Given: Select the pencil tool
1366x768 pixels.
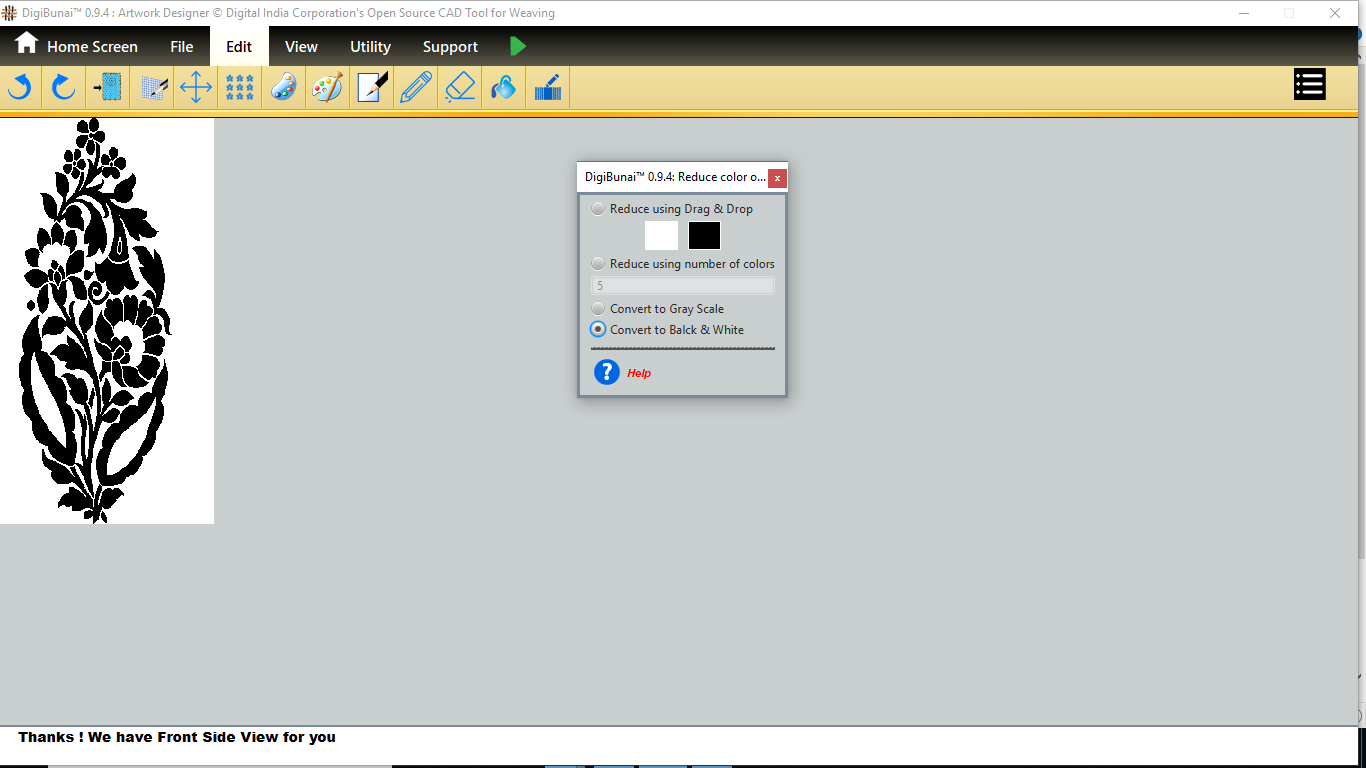Looking at the screenshot, I should click(416, 88).
